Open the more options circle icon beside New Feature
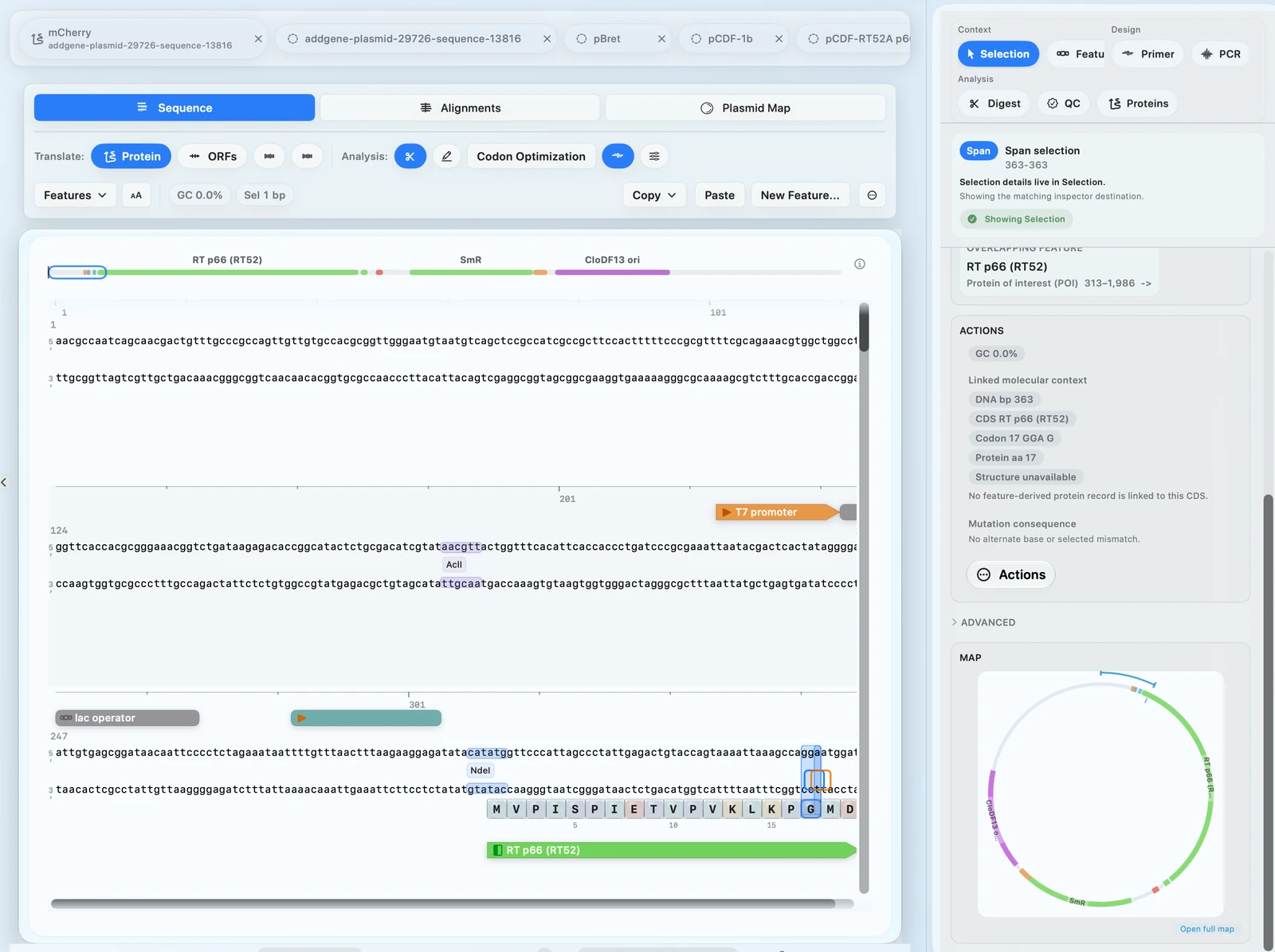Screen dimensions: 1275x952 tap(872, 195)
